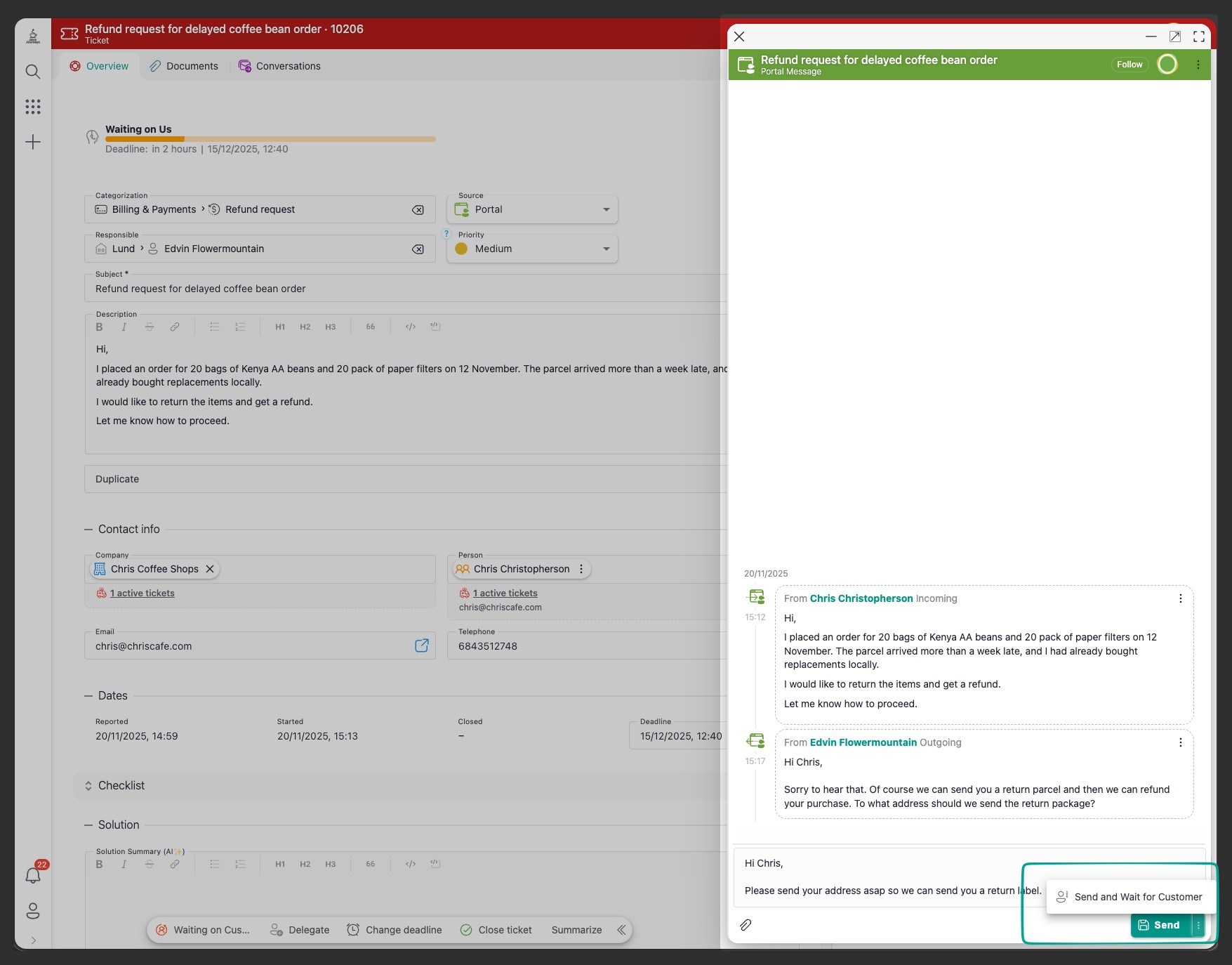Viewport: 1232px width, 965px height.
Task: Click inside the Subject input field
Action: tap(281, 289)
